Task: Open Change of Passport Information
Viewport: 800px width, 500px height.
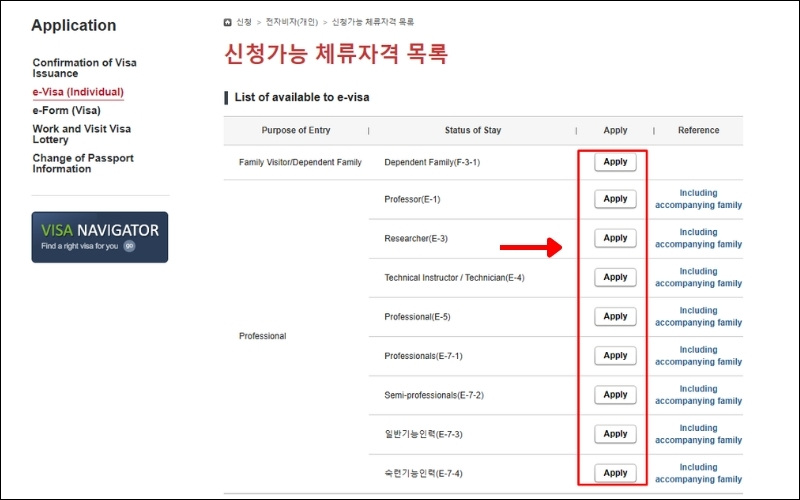Action: point(82,163)
